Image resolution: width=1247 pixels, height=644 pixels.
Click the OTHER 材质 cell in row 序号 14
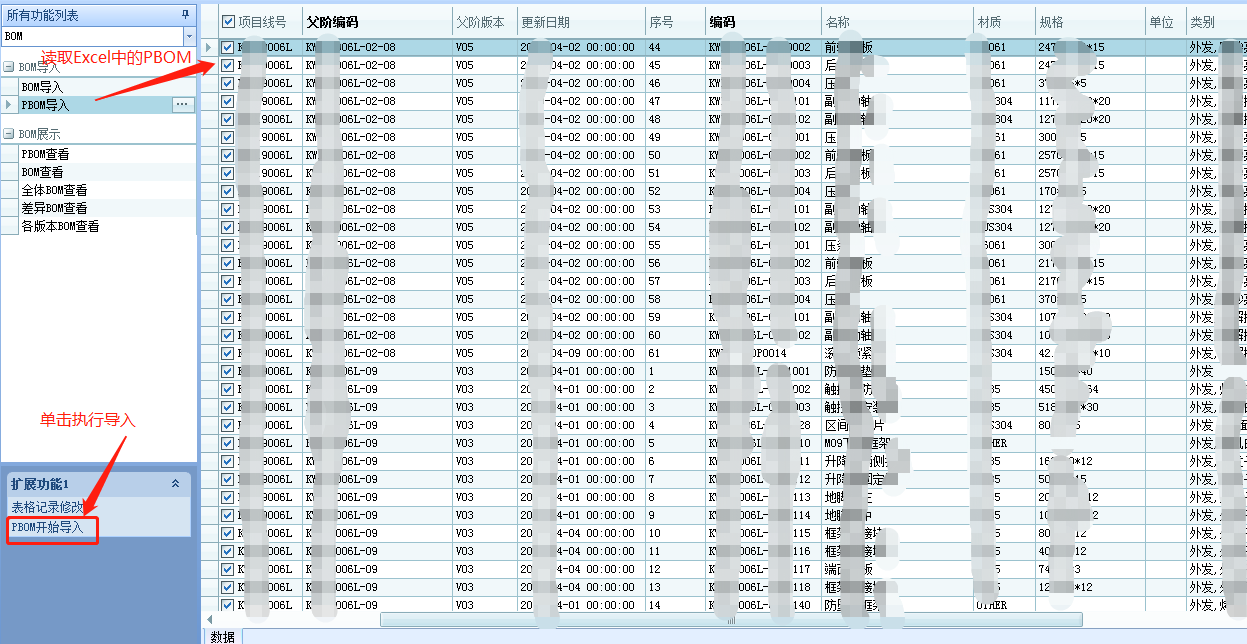[1004, 605]
